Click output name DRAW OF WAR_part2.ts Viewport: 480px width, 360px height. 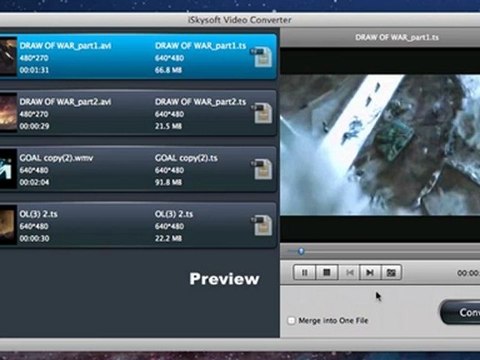tap(201, 102)
